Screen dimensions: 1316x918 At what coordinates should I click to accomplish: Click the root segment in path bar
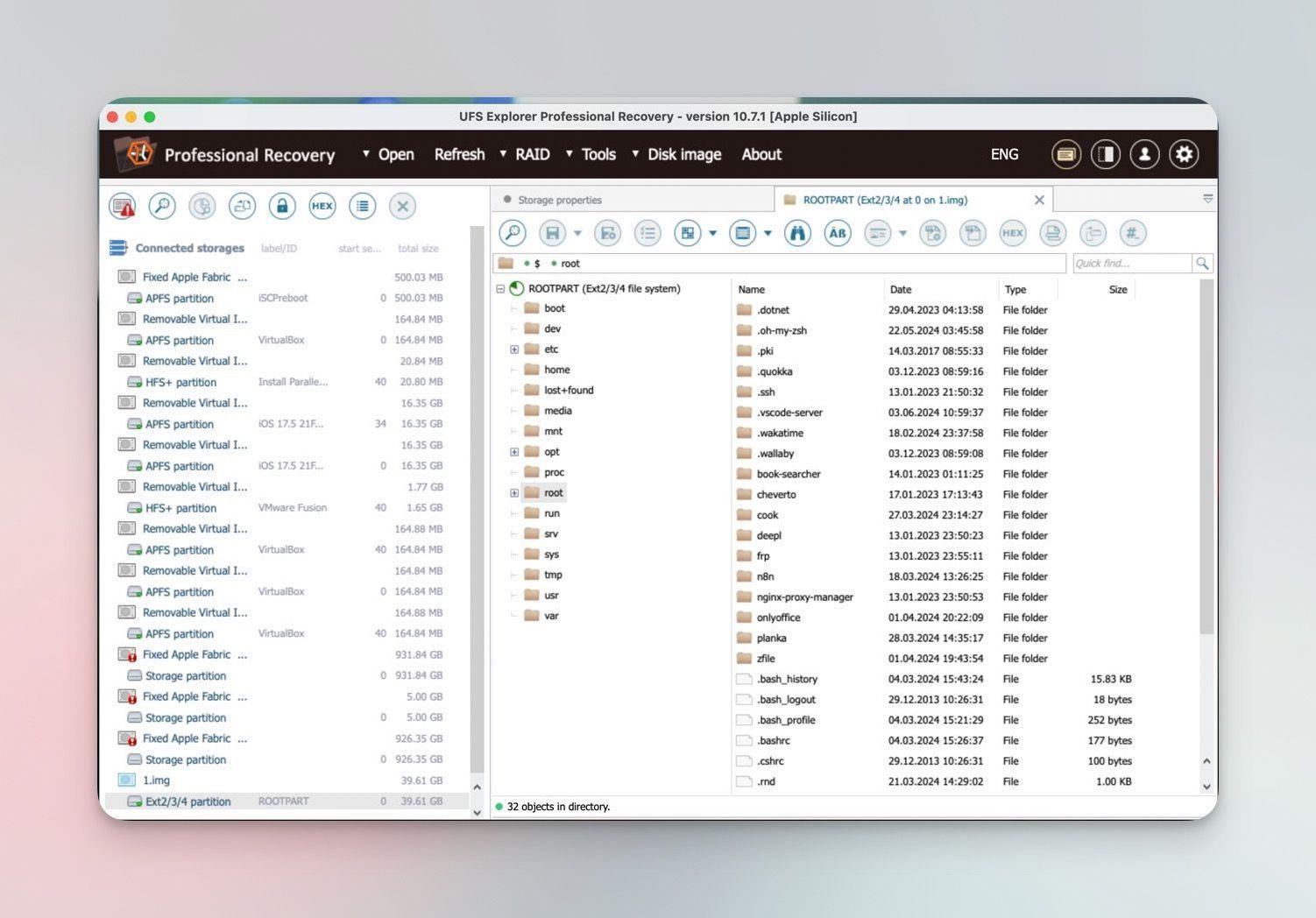tap(570, 263)
